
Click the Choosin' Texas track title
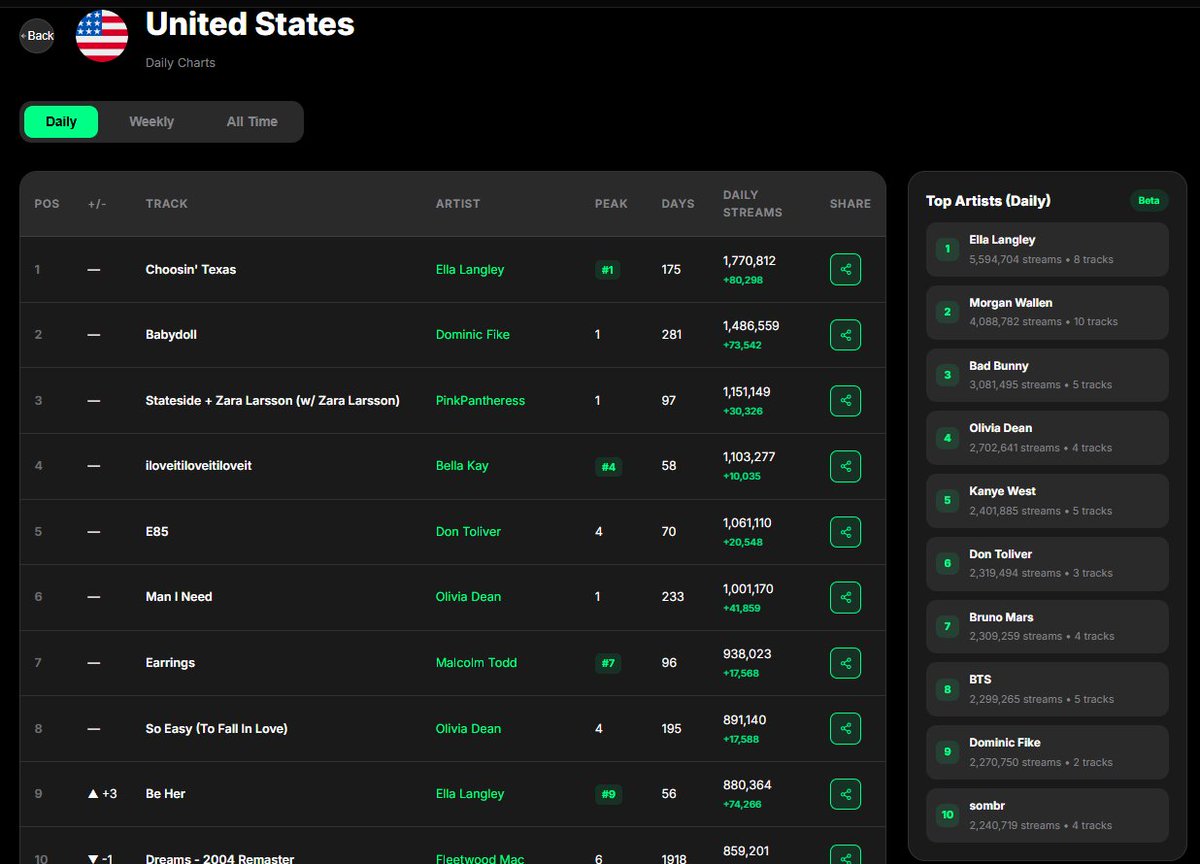(191, 269)
